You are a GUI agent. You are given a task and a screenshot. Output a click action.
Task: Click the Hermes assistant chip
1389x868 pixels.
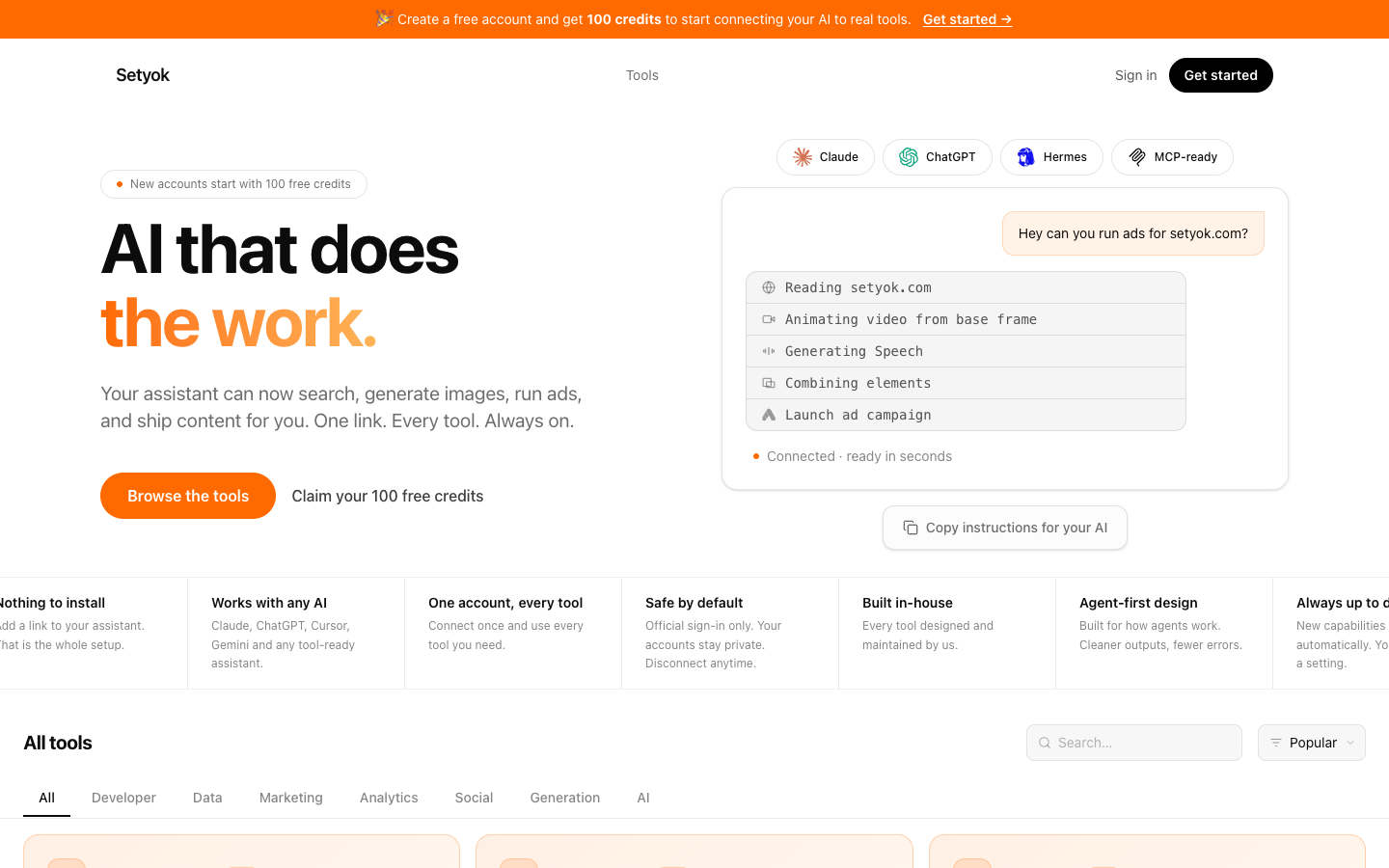click(x=1051, y=157)
